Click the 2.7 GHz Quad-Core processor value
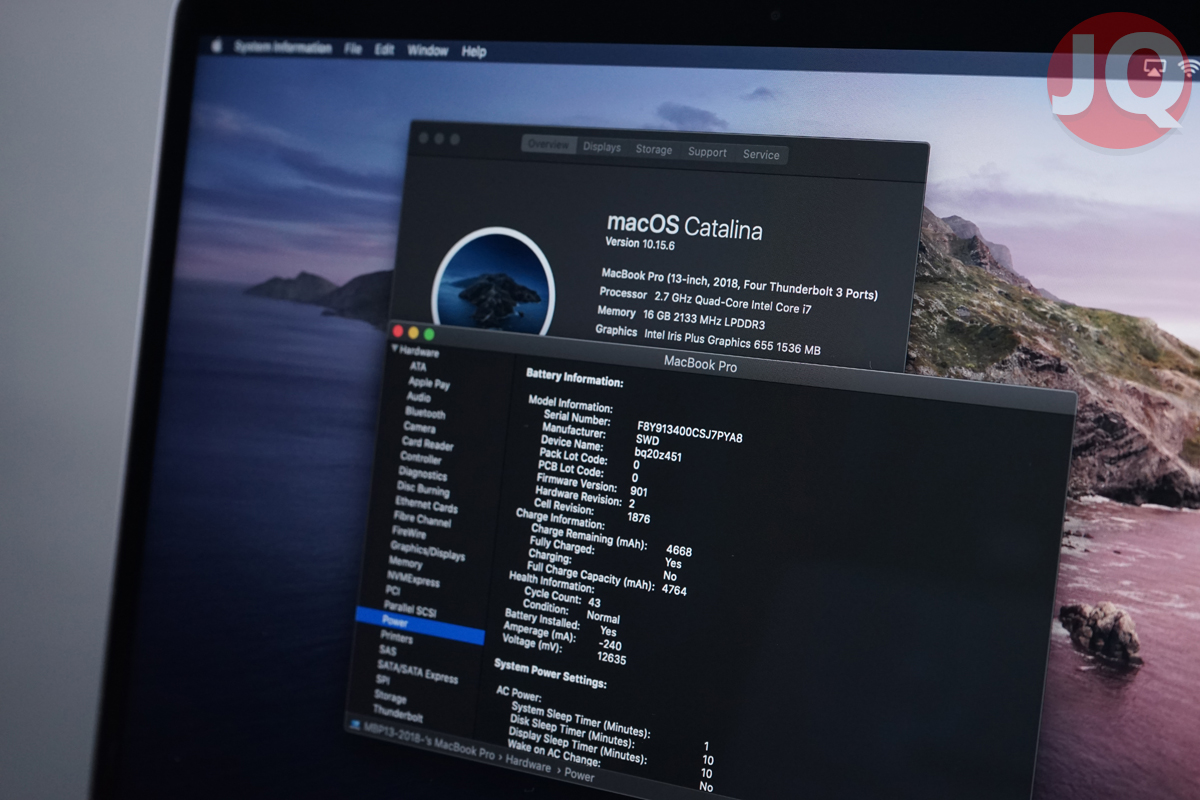Screen dimensions: 1200x800 click(x=734, y=304)
